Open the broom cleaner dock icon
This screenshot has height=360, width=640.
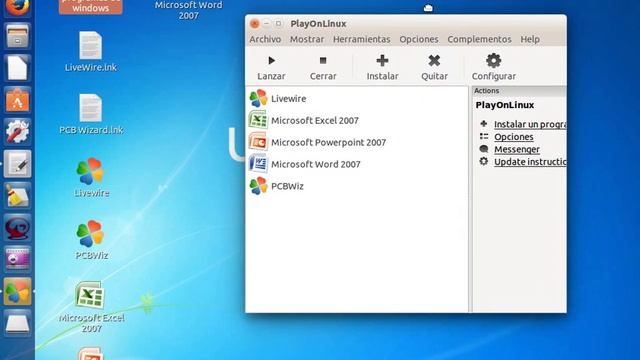17,196
